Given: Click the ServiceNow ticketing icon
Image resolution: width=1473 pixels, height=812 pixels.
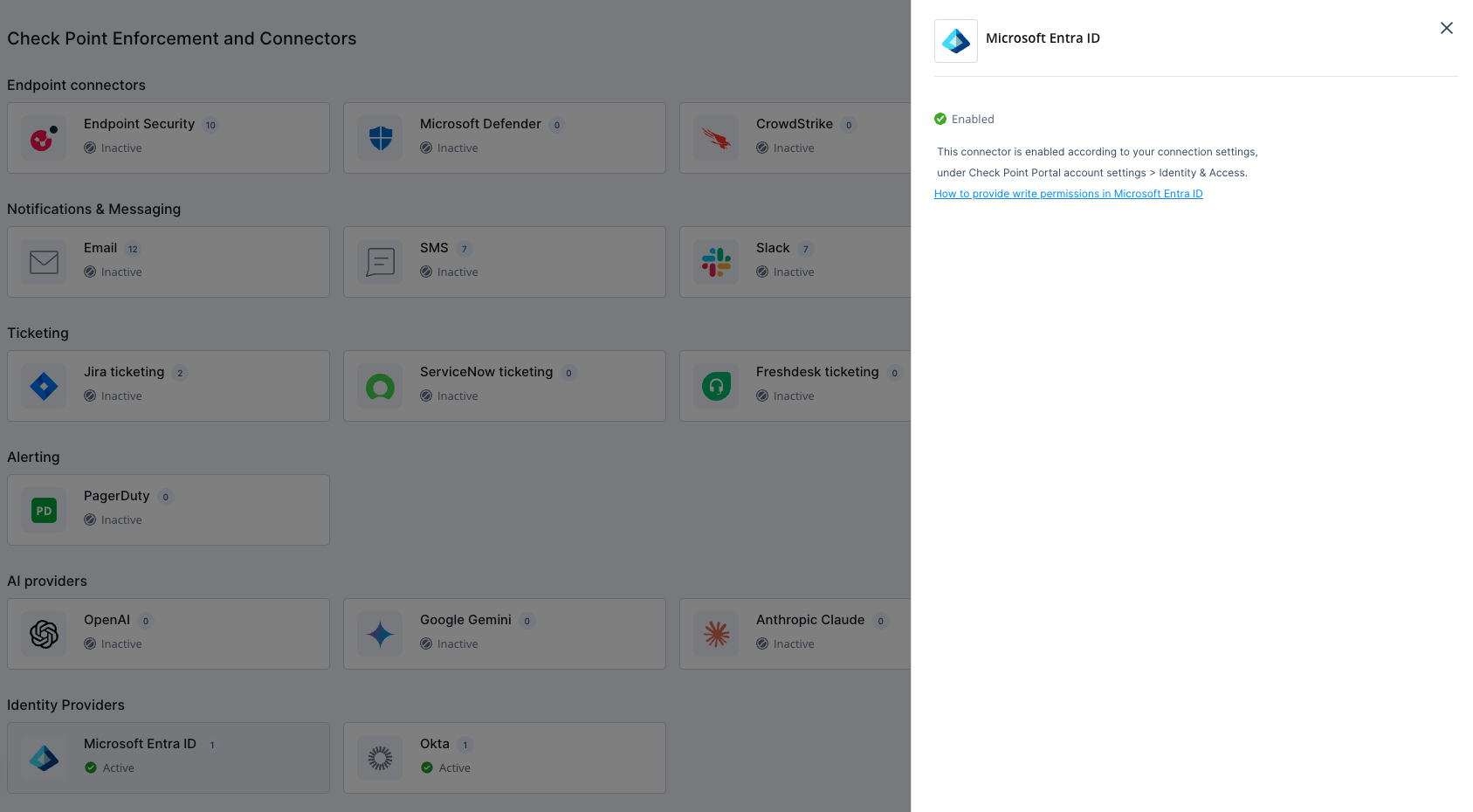Looking at the screenshot, I should (380, 386).
